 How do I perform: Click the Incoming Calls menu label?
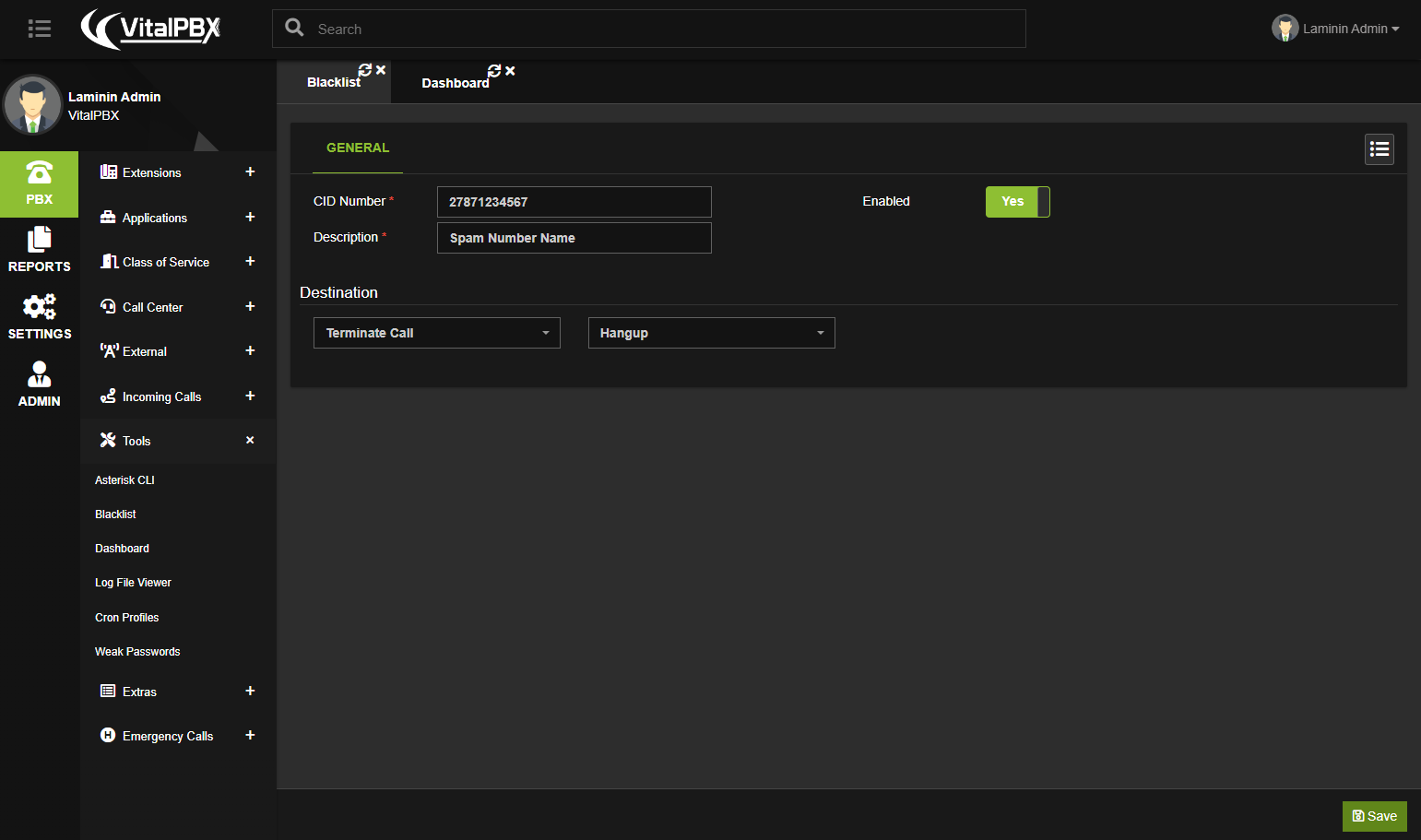[x=162, y=396]
